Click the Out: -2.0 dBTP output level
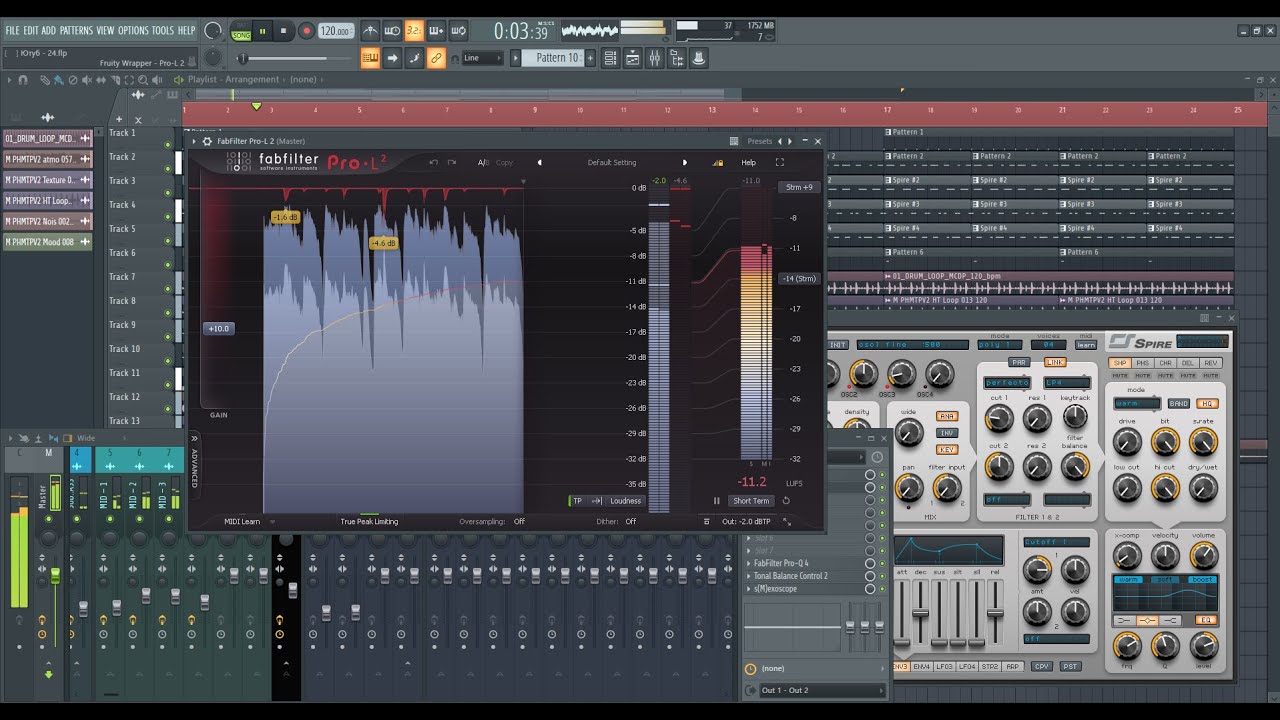Image resolution: width=1280 pixels, height=720 pixels. click(746, 521)
